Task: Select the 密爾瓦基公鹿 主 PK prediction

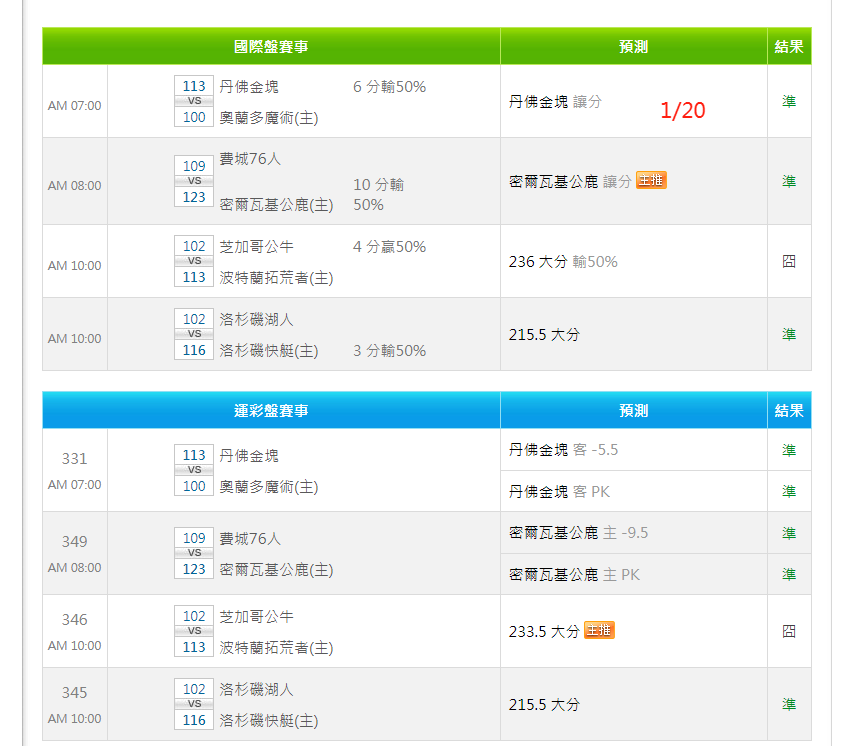Action: point(574,575)
